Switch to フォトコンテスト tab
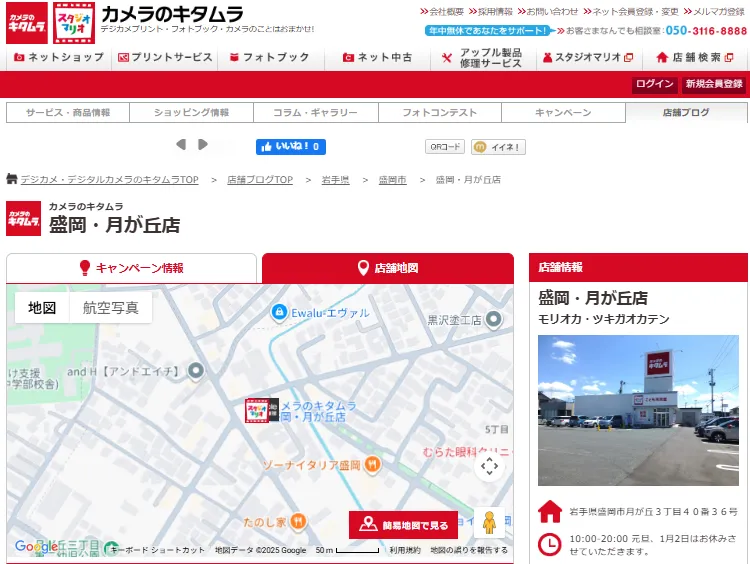The width and height of the screenshot is (750, 564). pyautogui.click(x=440, y=112)
